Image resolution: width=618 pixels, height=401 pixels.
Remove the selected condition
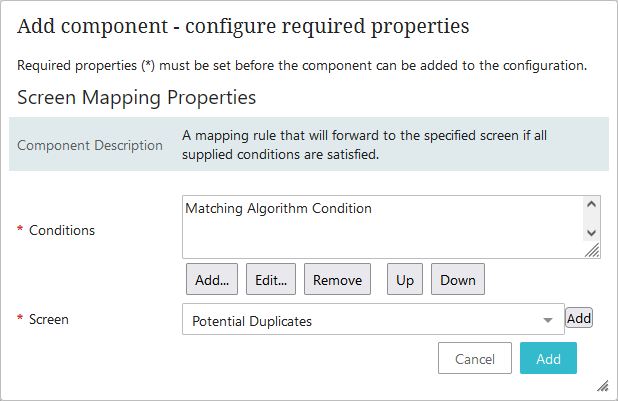click(337, 280)
